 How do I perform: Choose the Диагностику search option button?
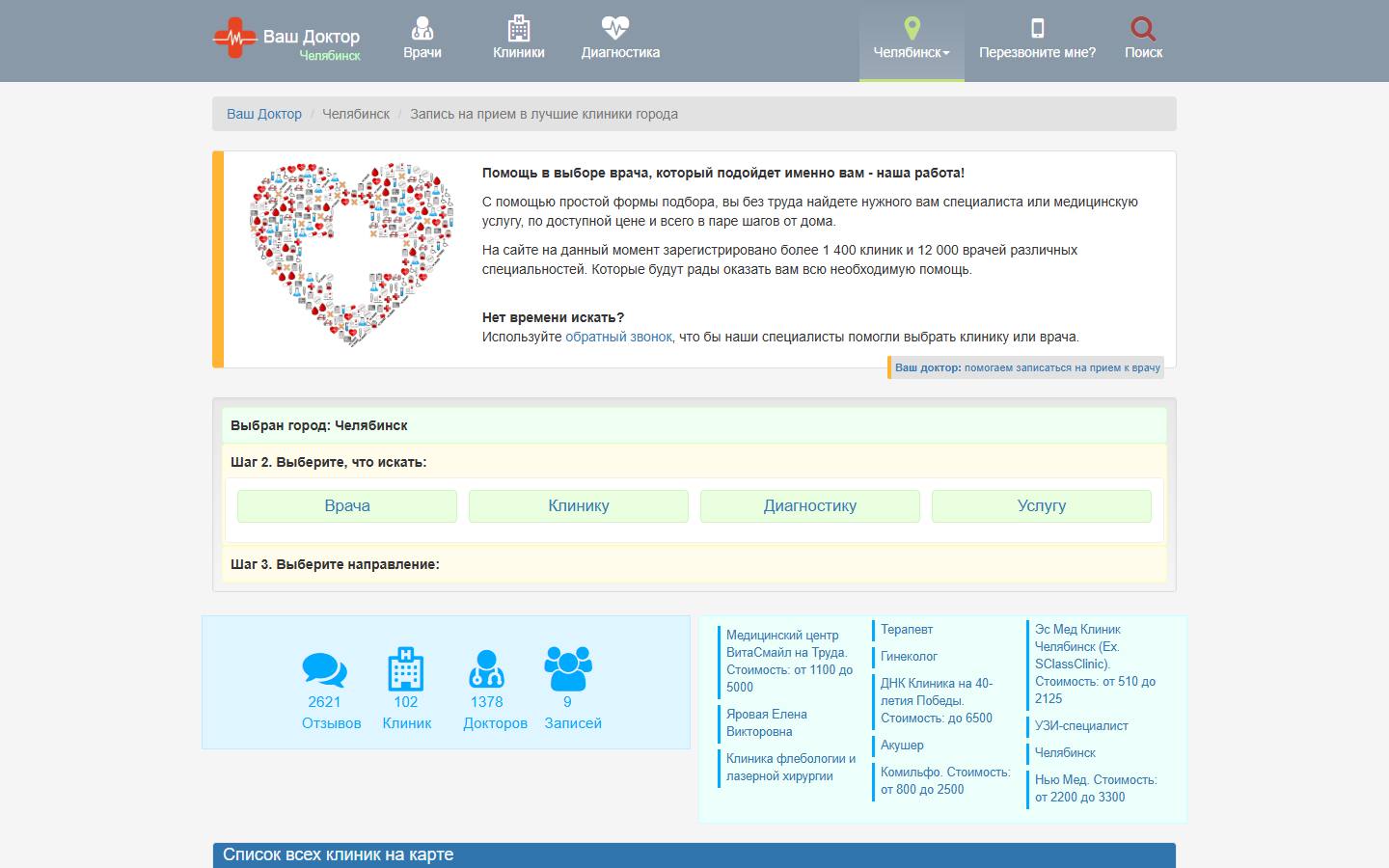coord(810,505)
